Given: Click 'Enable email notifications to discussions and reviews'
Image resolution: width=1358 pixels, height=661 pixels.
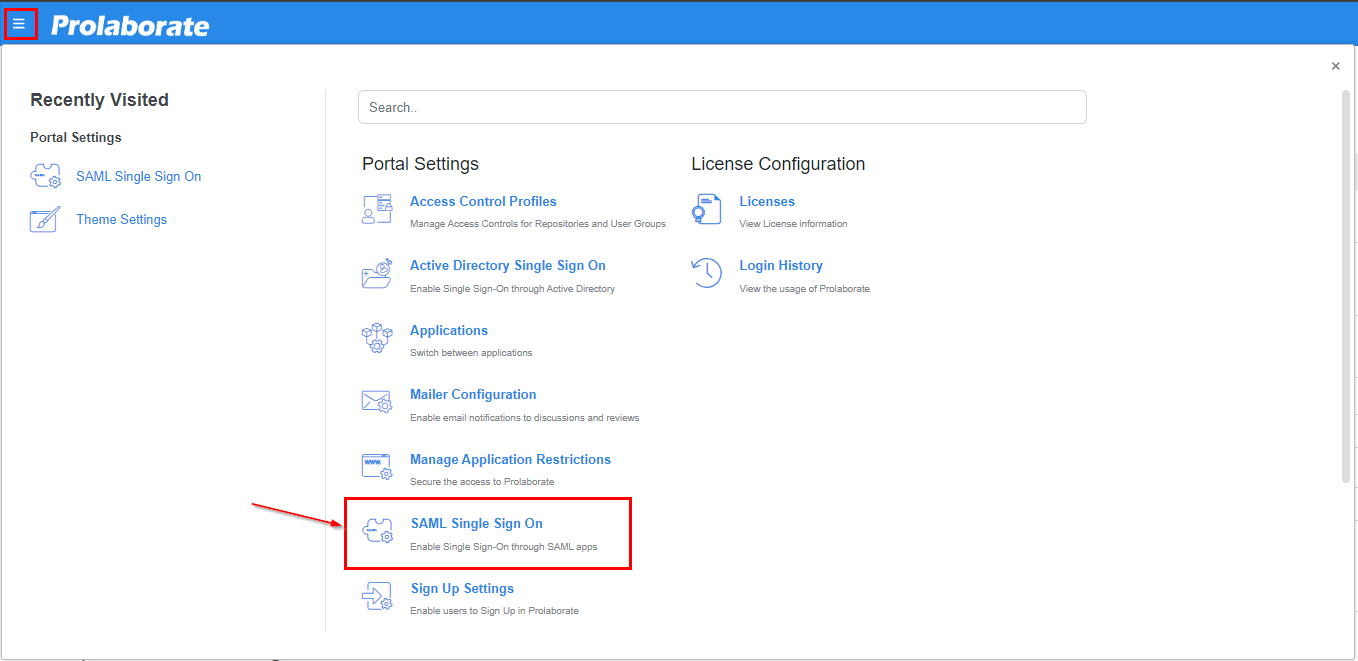Looking at the screenshot, I should (525, 418).
